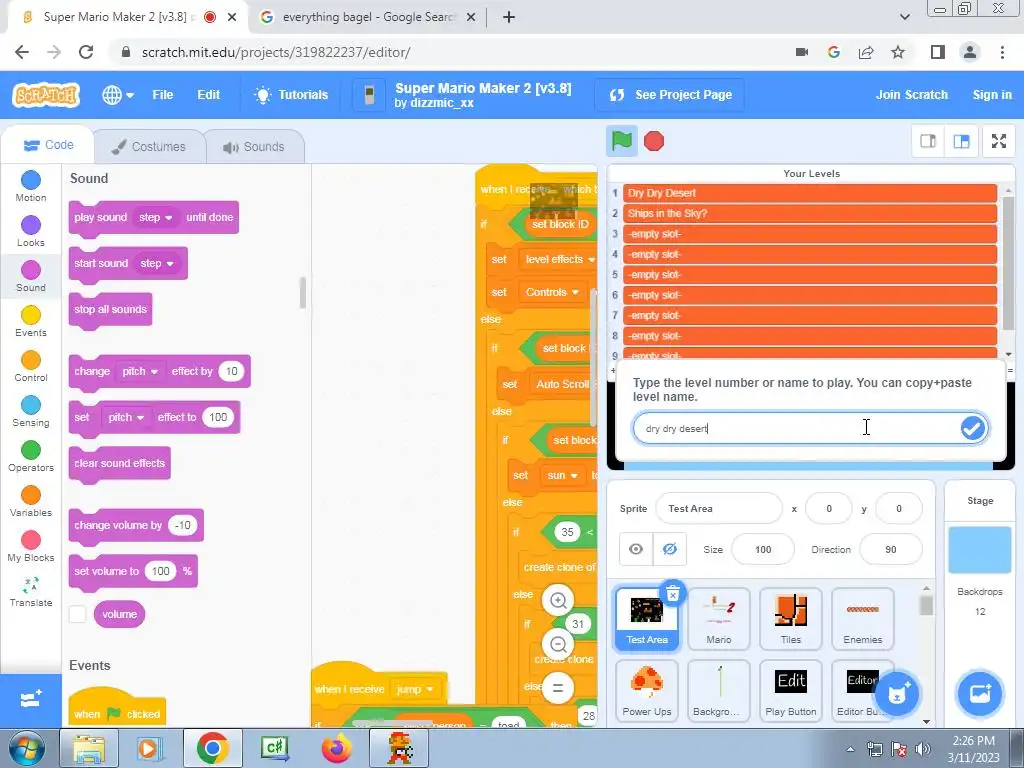Switch to the Costumes tab

(149, 146)
